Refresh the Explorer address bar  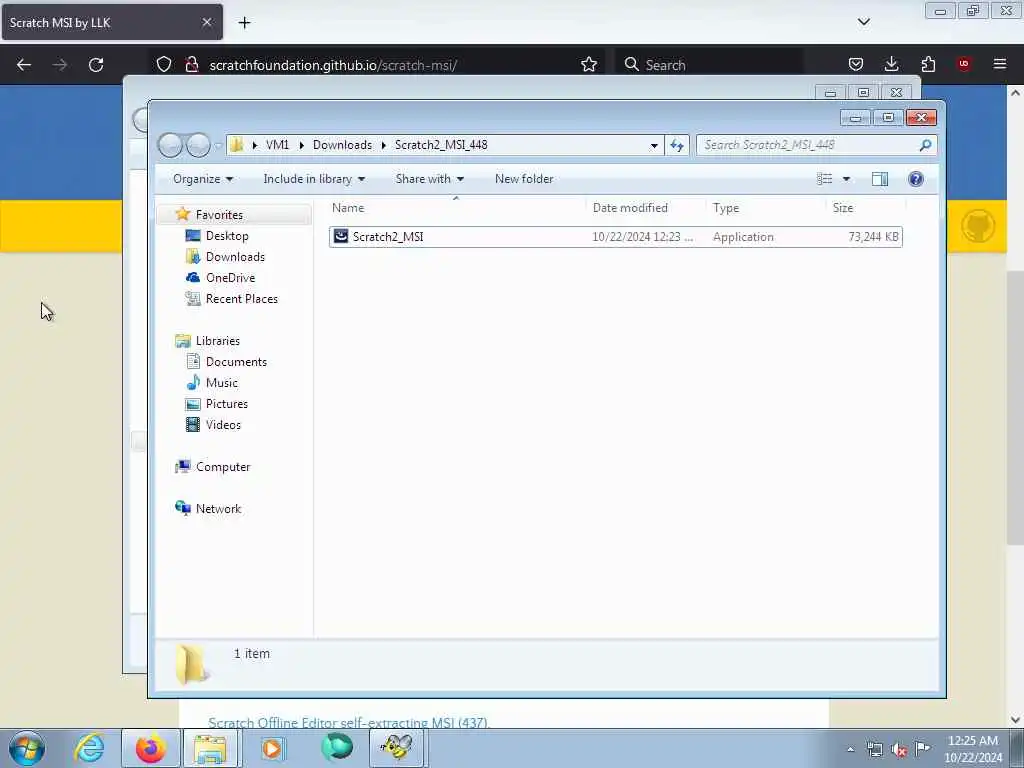[677, 145]
